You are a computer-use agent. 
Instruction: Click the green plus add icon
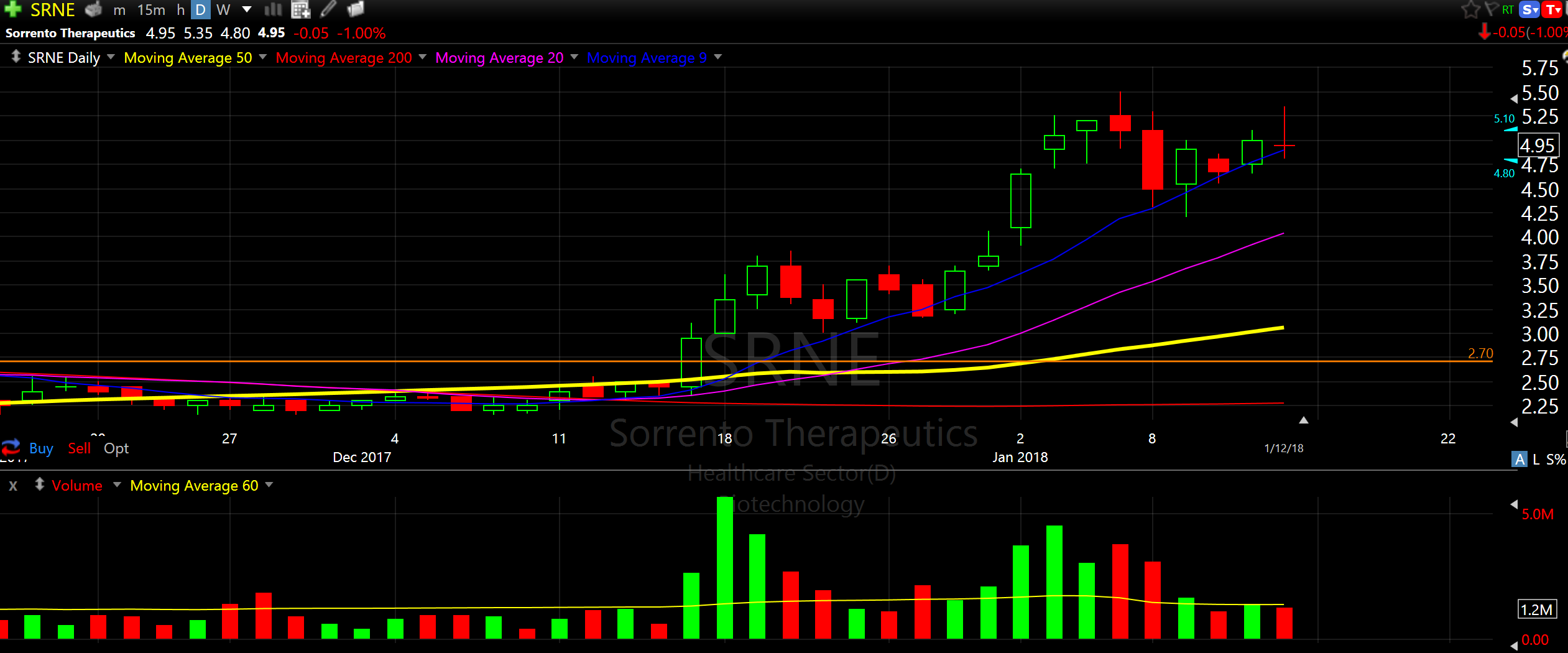click(x=12, y=9)
